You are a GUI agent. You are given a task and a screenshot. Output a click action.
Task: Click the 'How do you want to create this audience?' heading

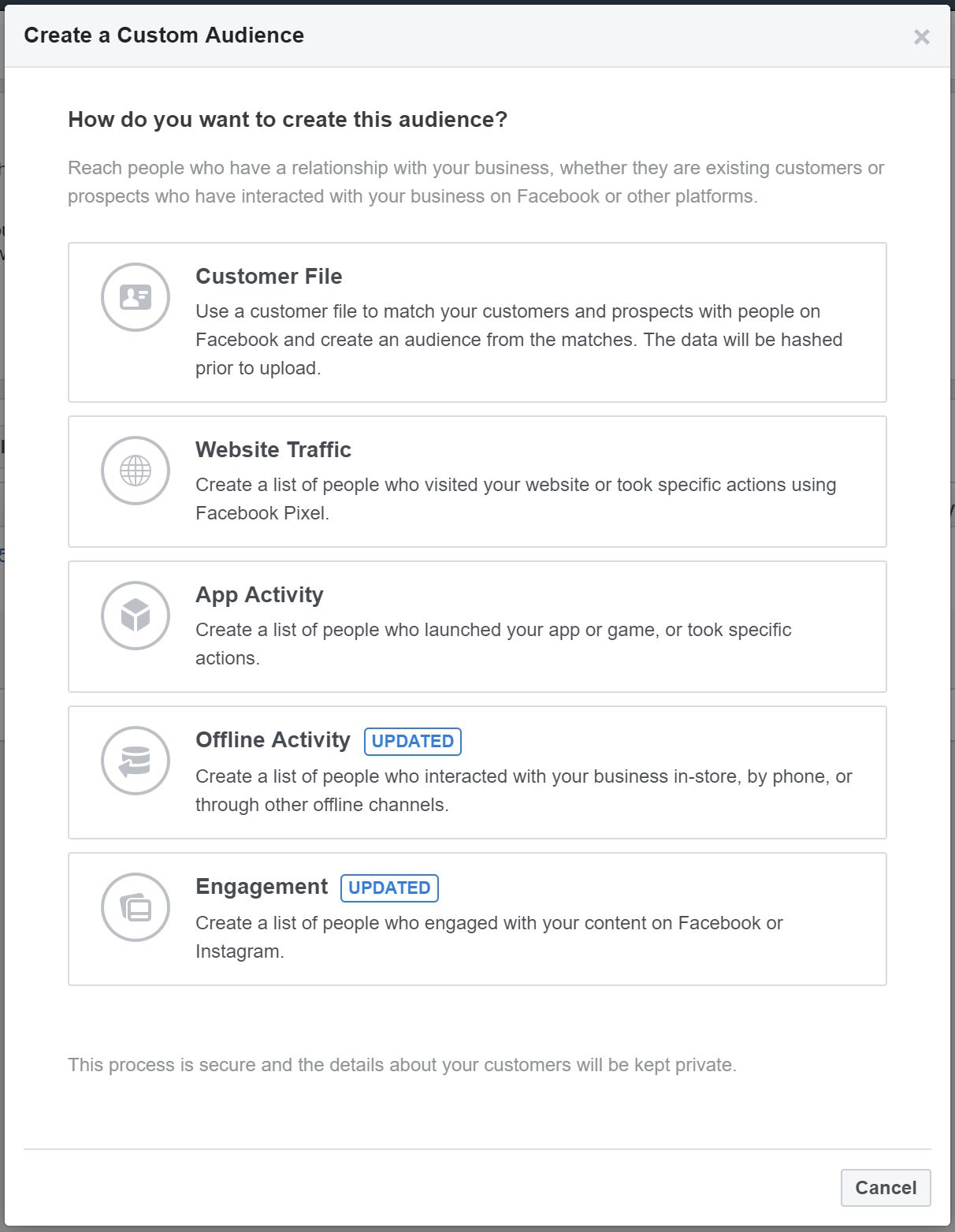[288, 120]
